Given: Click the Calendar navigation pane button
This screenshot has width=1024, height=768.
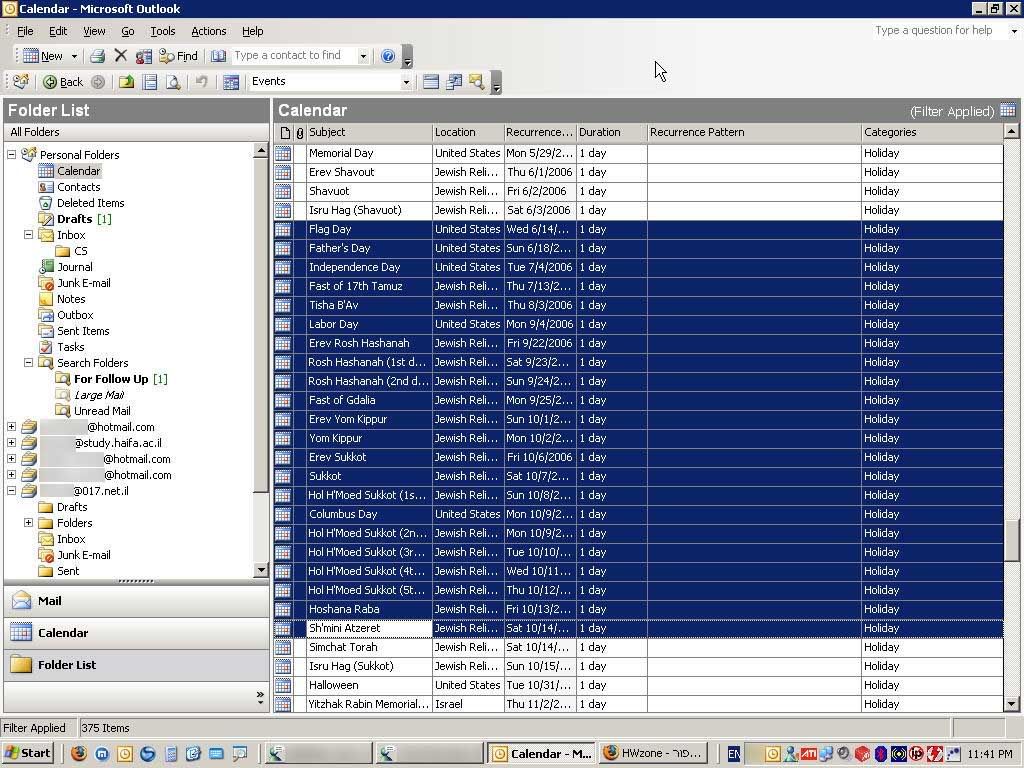Looking at the screenshot, I should [136, 633].
